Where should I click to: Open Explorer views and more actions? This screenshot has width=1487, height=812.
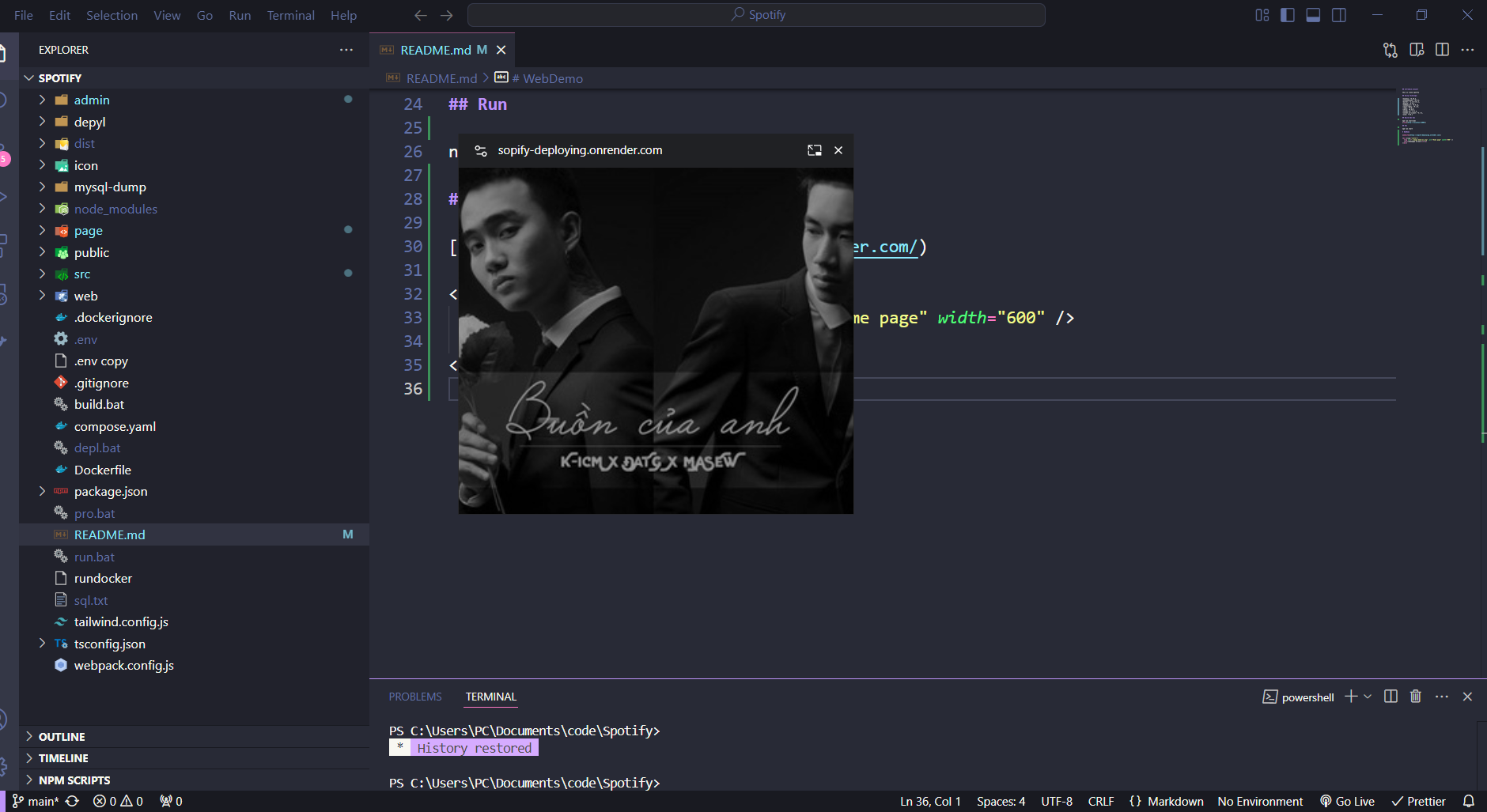[346, 50]
